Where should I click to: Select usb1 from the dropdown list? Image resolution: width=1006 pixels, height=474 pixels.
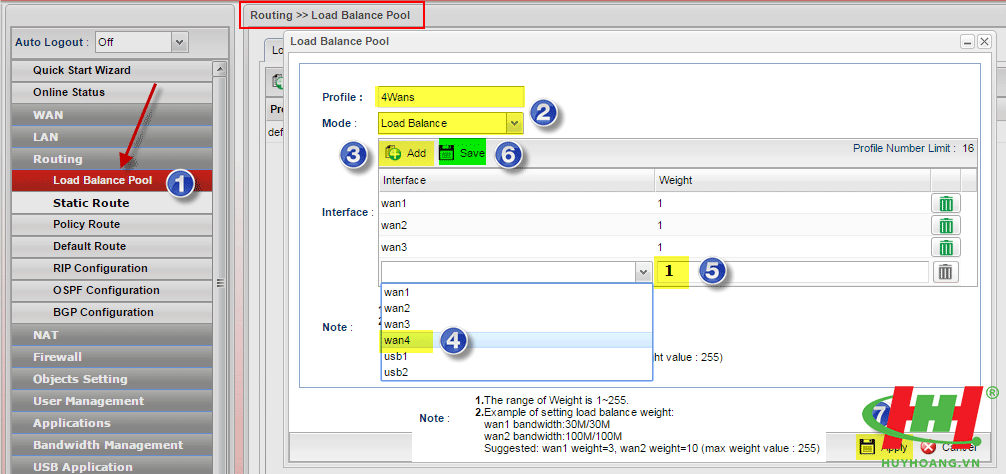click(x=516, y=357)
